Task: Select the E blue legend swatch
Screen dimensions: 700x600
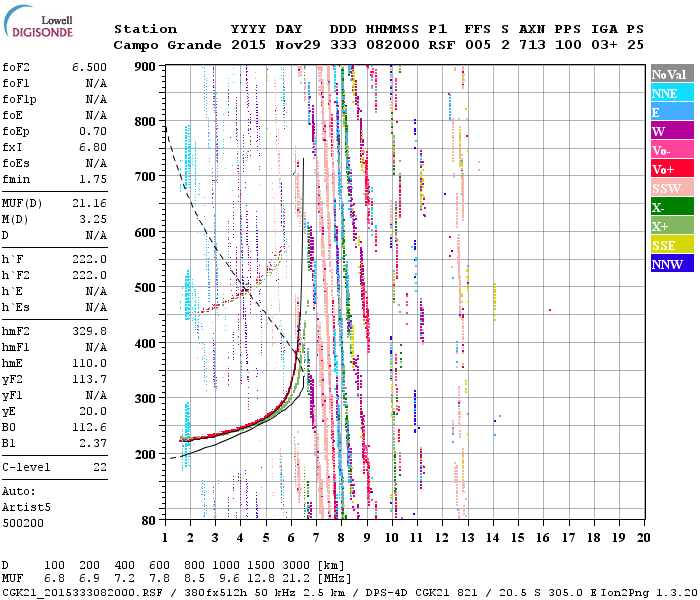Action: (x=672, y=112)
